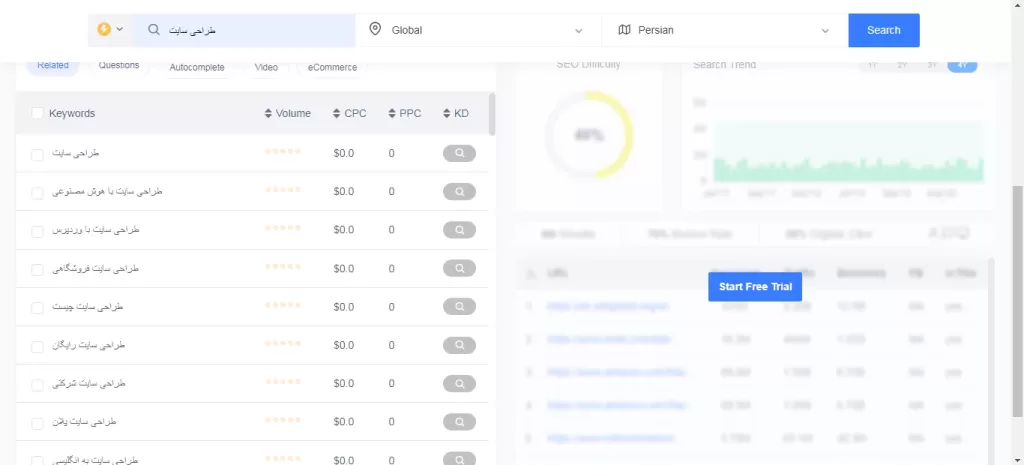Switch to the Questions tab

(x=119, y=66)
